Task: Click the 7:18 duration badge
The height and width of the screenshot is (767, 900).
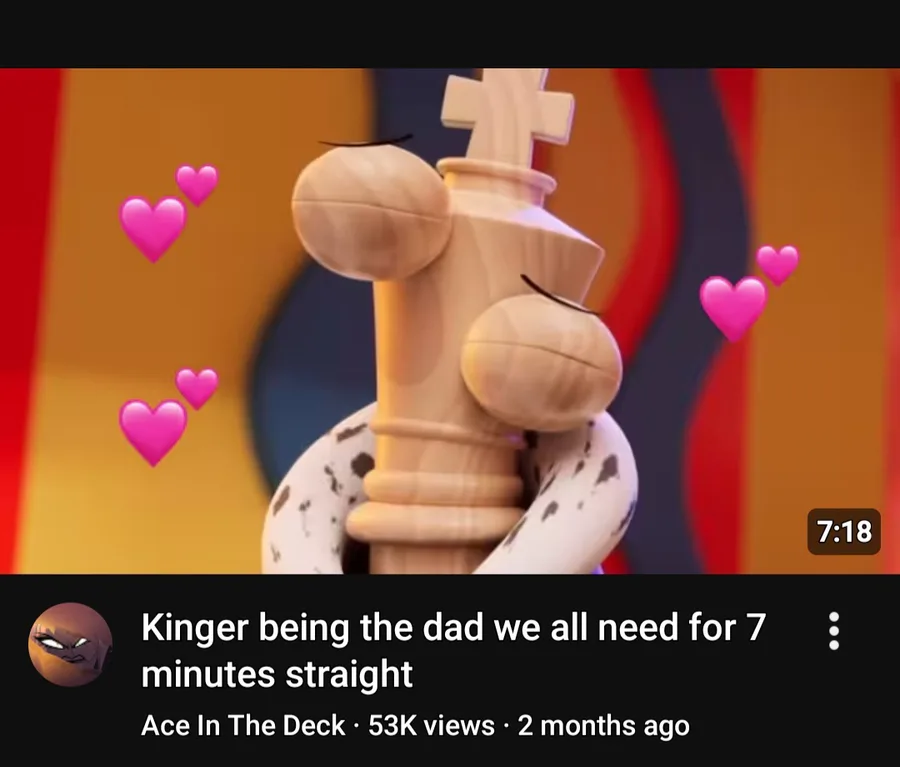Action: [844, 531]
